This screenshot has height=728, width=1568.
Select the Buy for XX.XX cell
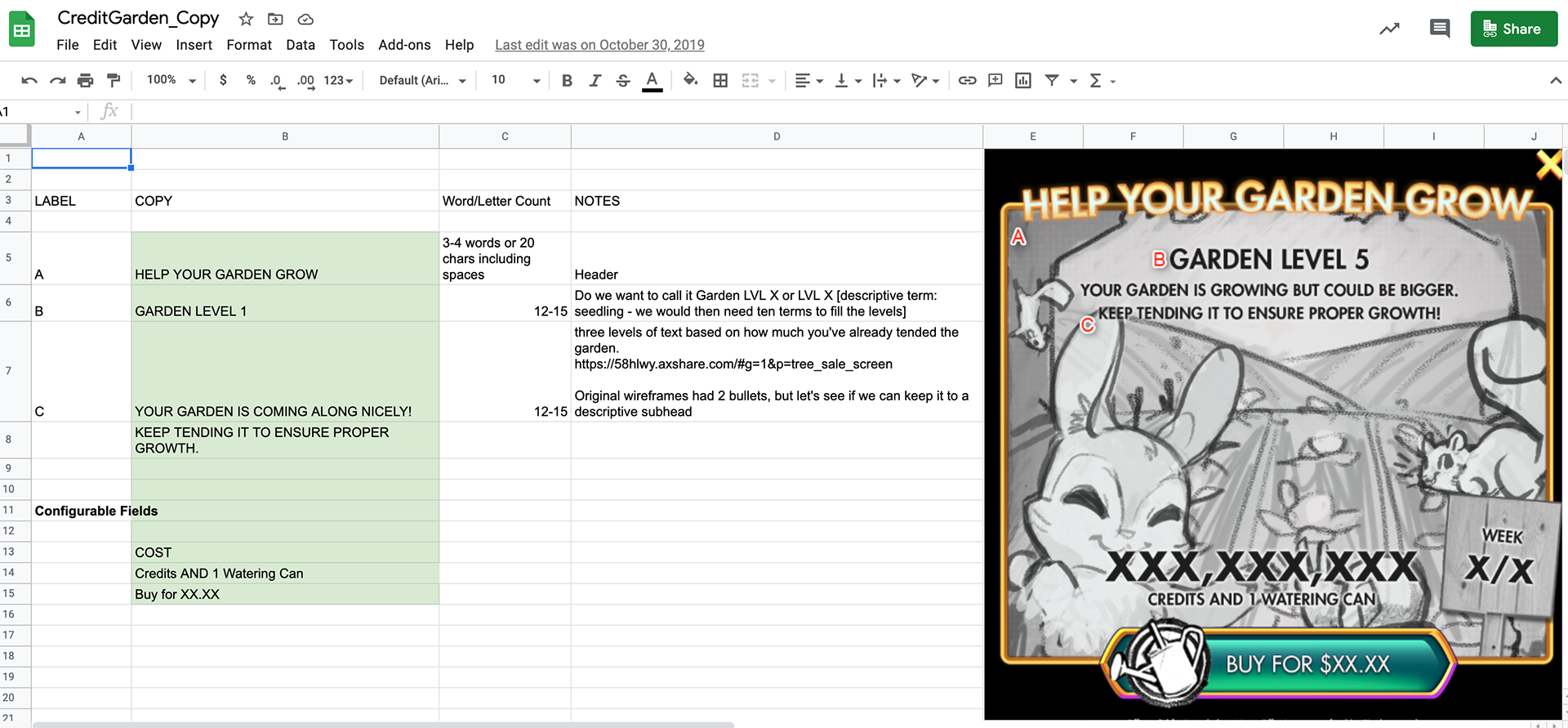pyautogui.click(x=285, y=594)
